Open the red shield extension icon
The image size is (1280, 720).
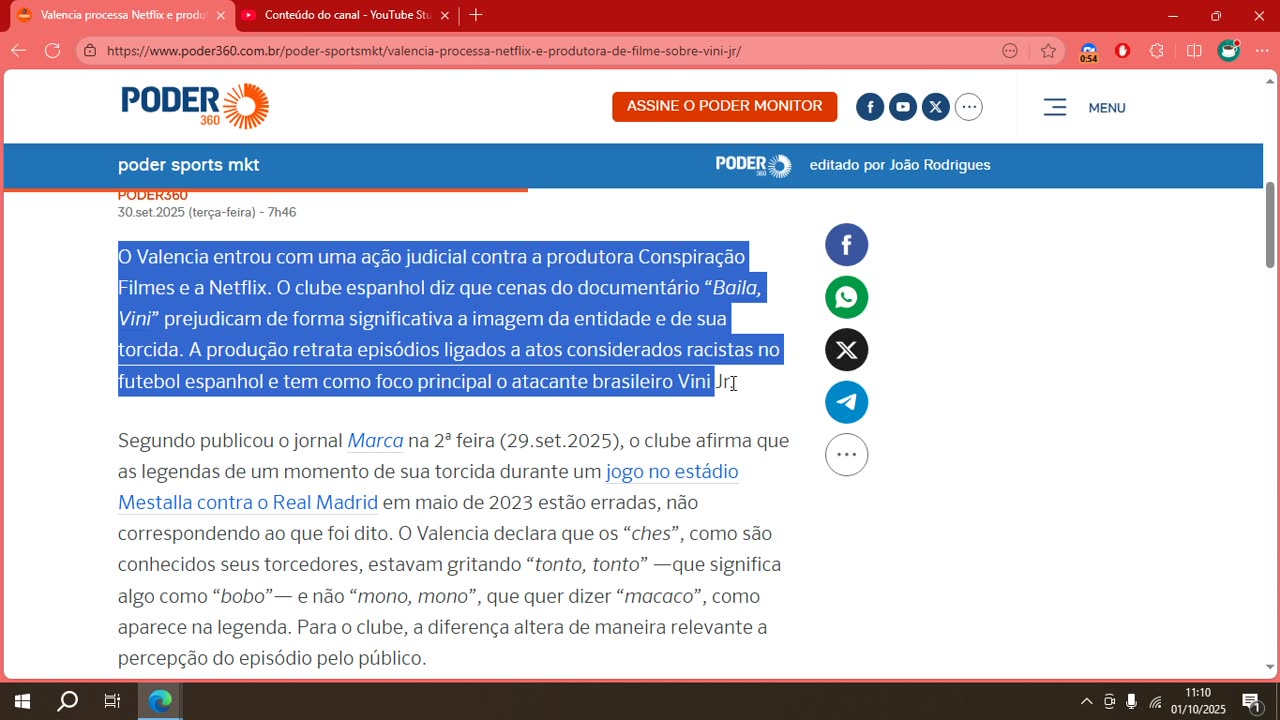pos(1122,51)
